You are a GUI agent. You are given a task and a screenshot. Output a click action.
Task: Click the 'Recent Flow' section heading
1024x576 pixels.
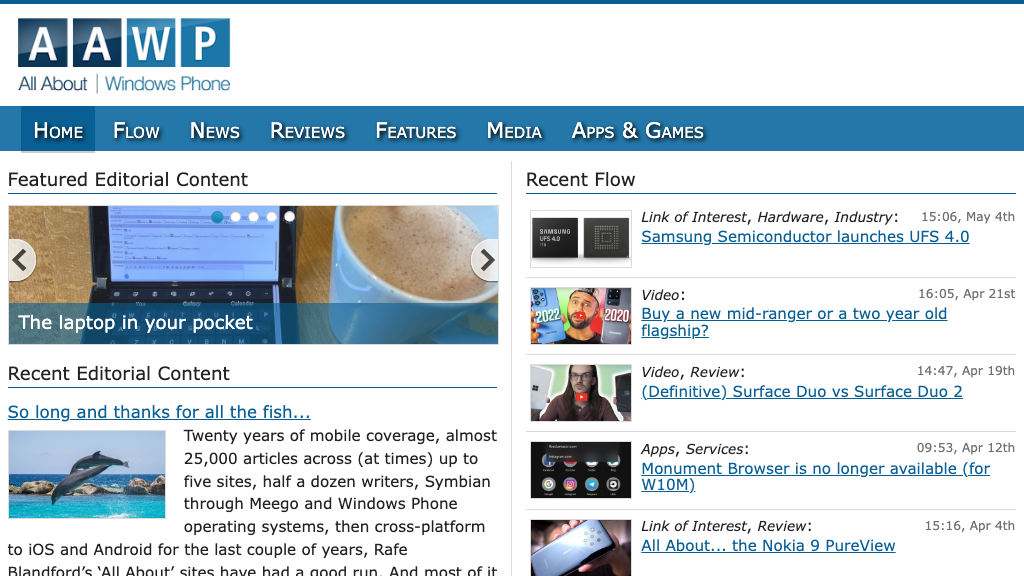pos(580,180)
